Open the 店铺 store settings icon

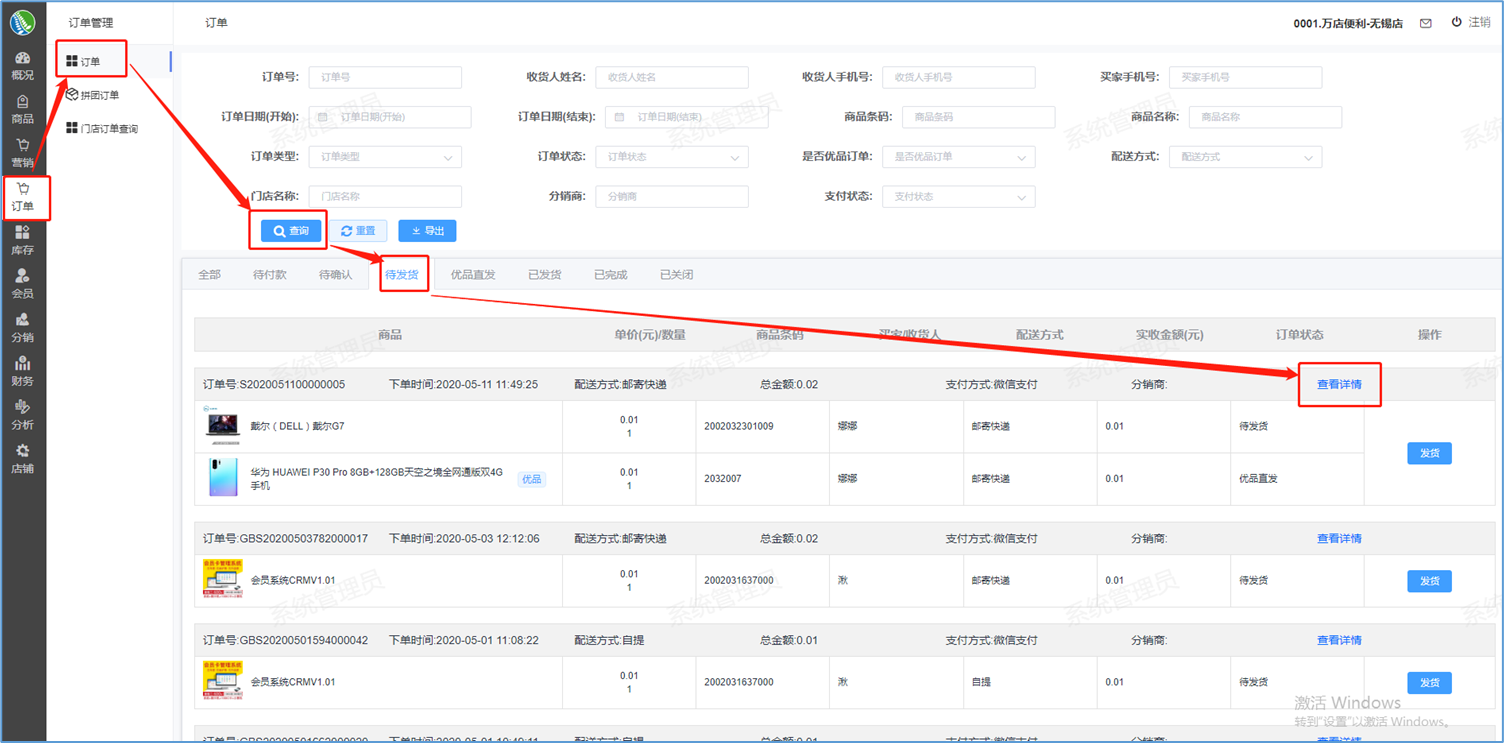pyautogui.click(x=22, y=458)
